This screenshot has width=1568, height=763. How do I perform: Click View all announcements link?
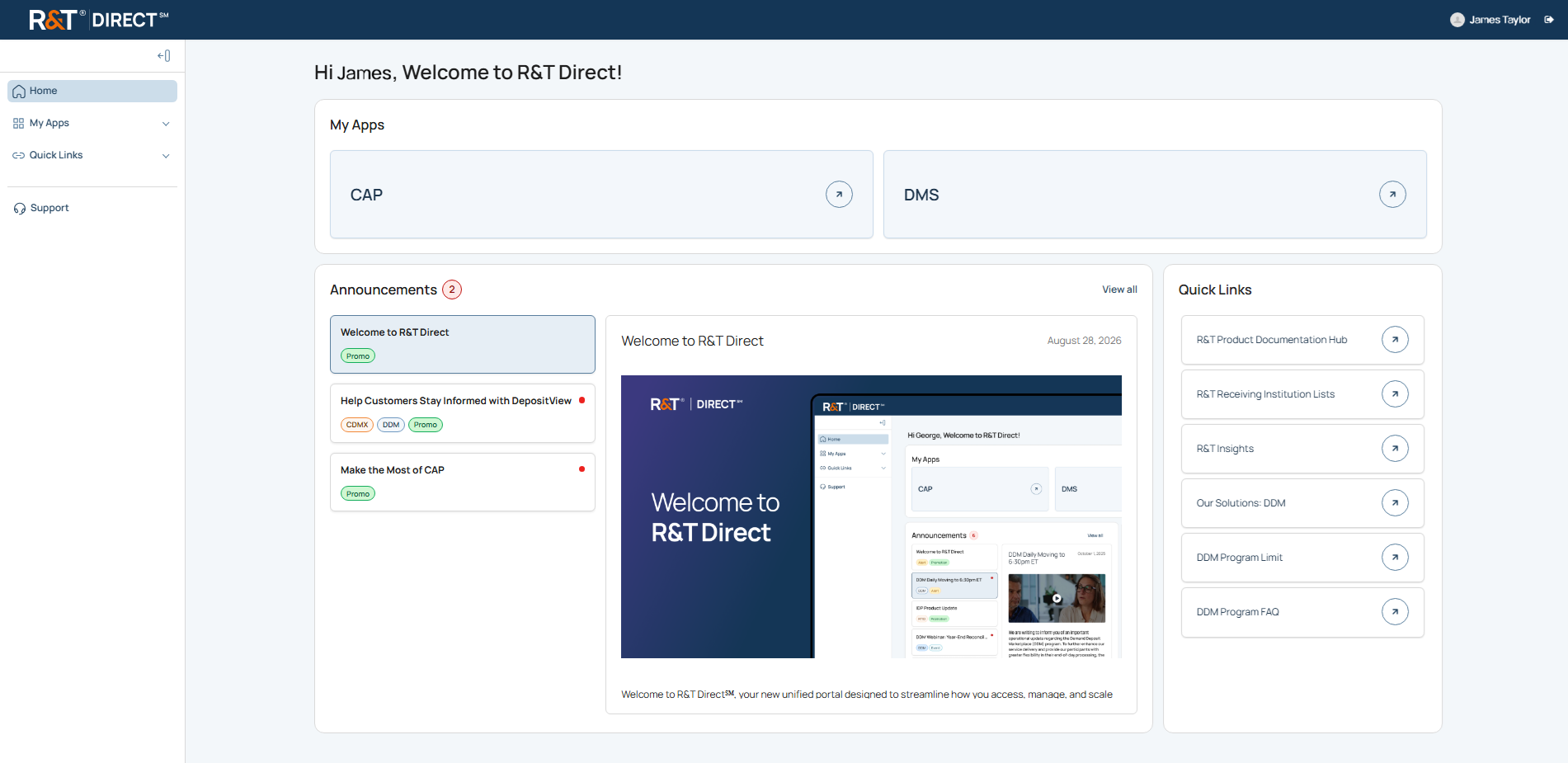click(1119, 290)
